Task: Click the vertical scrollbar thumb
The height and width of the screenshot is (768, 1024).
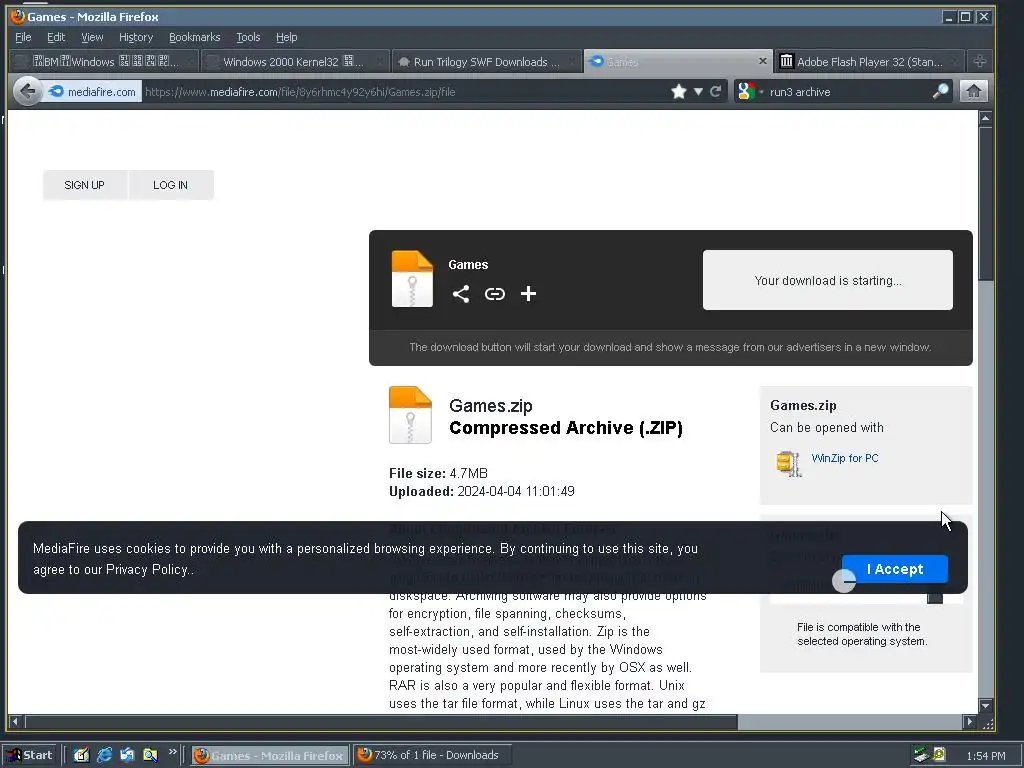Action: click(x=985, y=204)
